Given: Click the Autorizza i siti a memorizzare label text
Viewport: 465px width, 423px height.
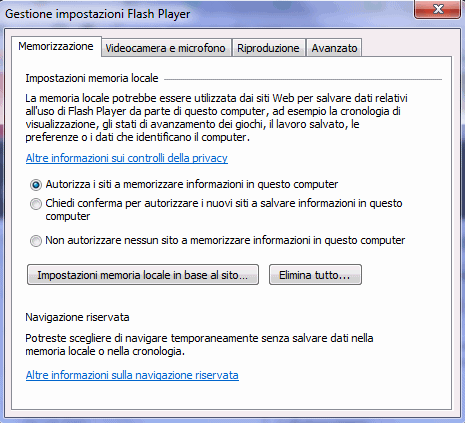Looking at the screenshot, I should pyautogui.click(x=192, y=184).
